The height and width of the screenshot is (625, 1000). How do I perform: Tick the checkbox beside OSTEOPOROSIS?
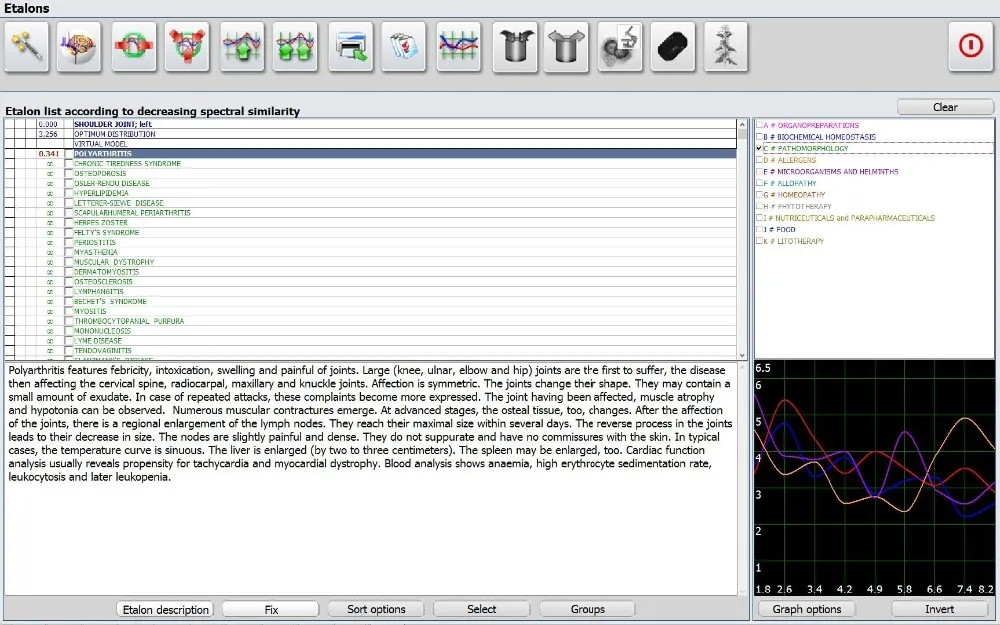click(69, 173)
